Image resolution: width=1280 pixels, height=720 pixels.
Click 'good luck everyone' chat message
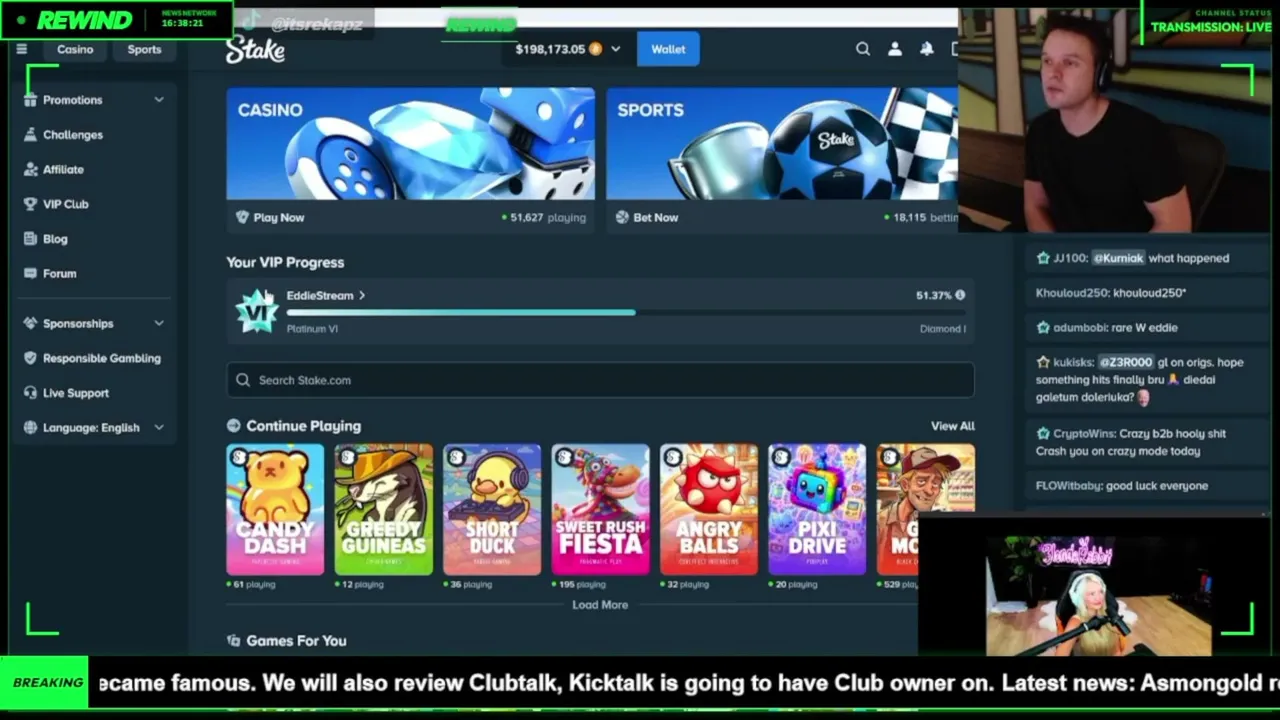click(1157, 486)
